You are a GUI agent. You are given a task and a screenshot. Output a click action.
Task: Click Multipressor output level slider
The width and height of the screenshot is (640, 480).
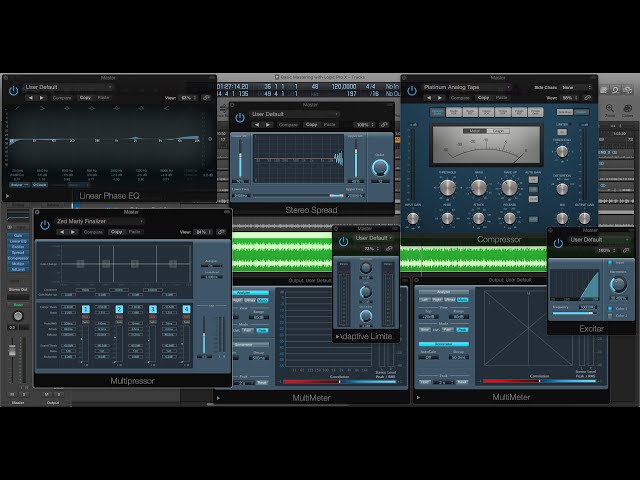204,335
